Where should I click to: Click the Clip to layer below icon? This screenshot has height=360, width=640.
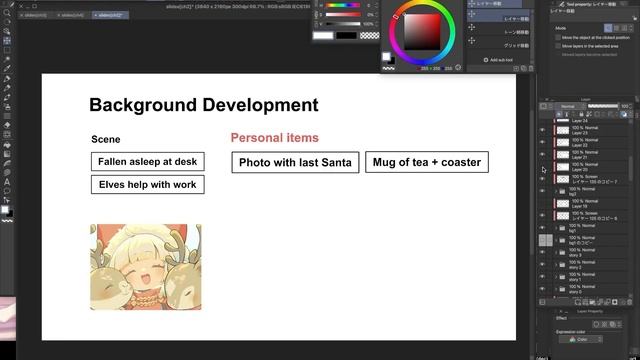(x=559, y=114)
